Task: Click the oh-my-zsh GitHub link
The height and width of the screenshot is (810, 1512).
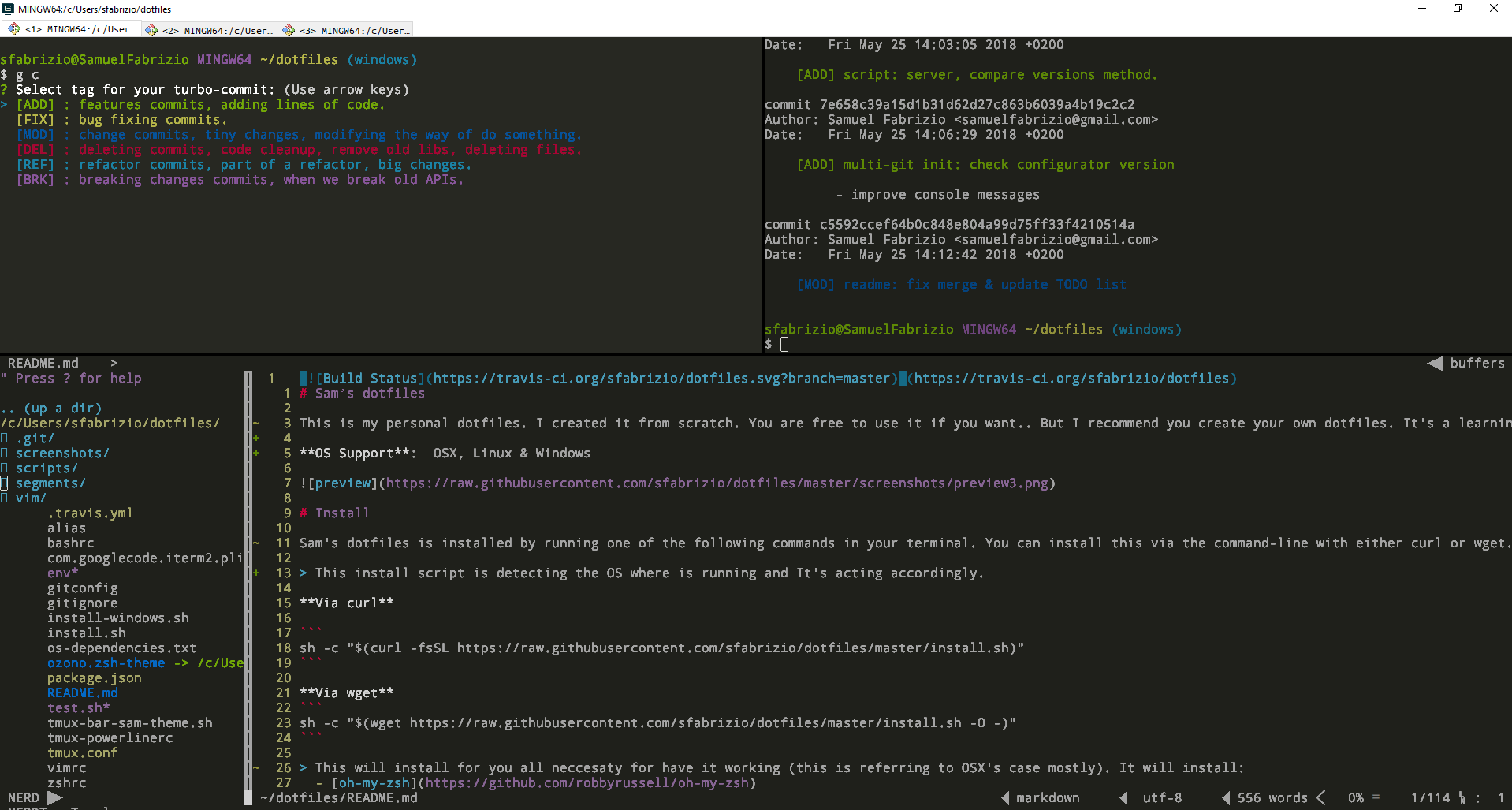Action: pos(587,783)
